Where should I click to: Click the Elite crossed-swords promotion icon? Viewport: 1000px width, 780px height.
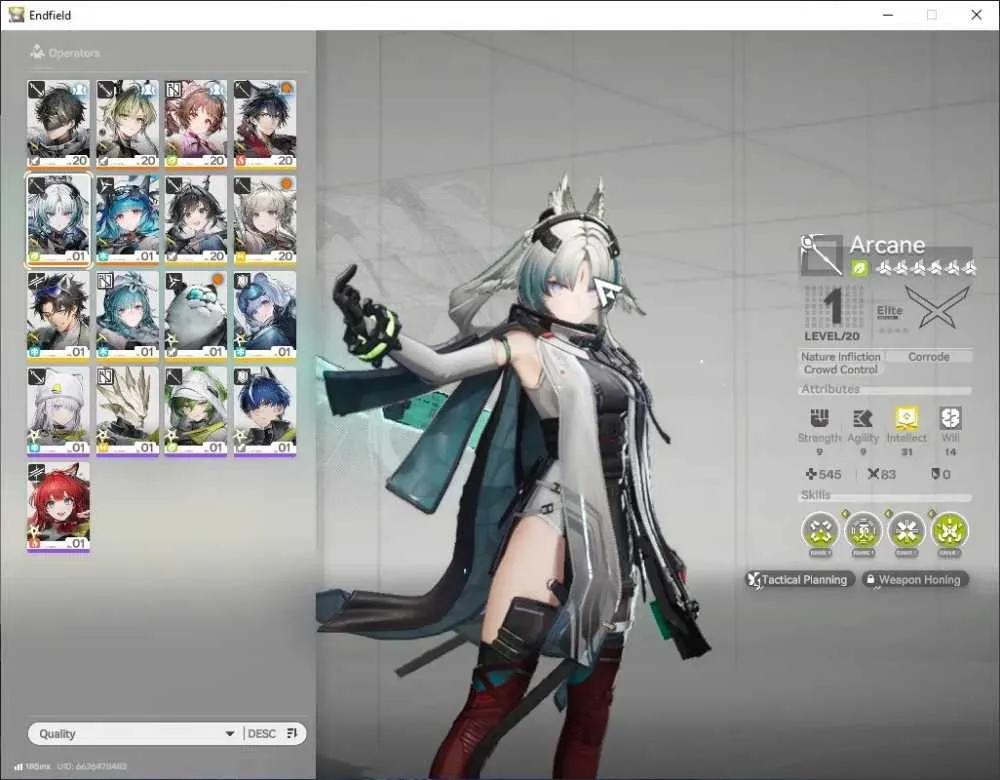[x=938, y=307]
